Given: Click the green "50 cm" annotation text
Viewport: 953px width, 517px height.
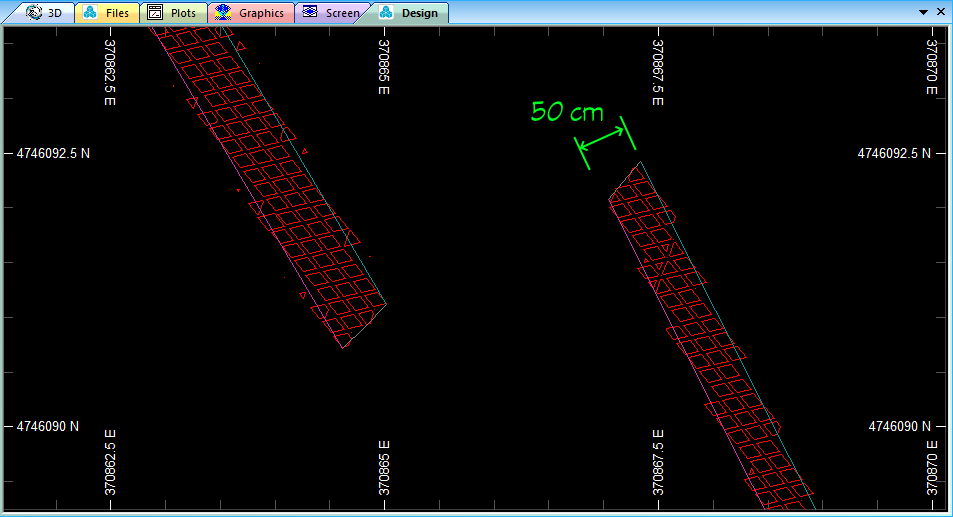Looking at the screenshot, I should coord(566,111).
